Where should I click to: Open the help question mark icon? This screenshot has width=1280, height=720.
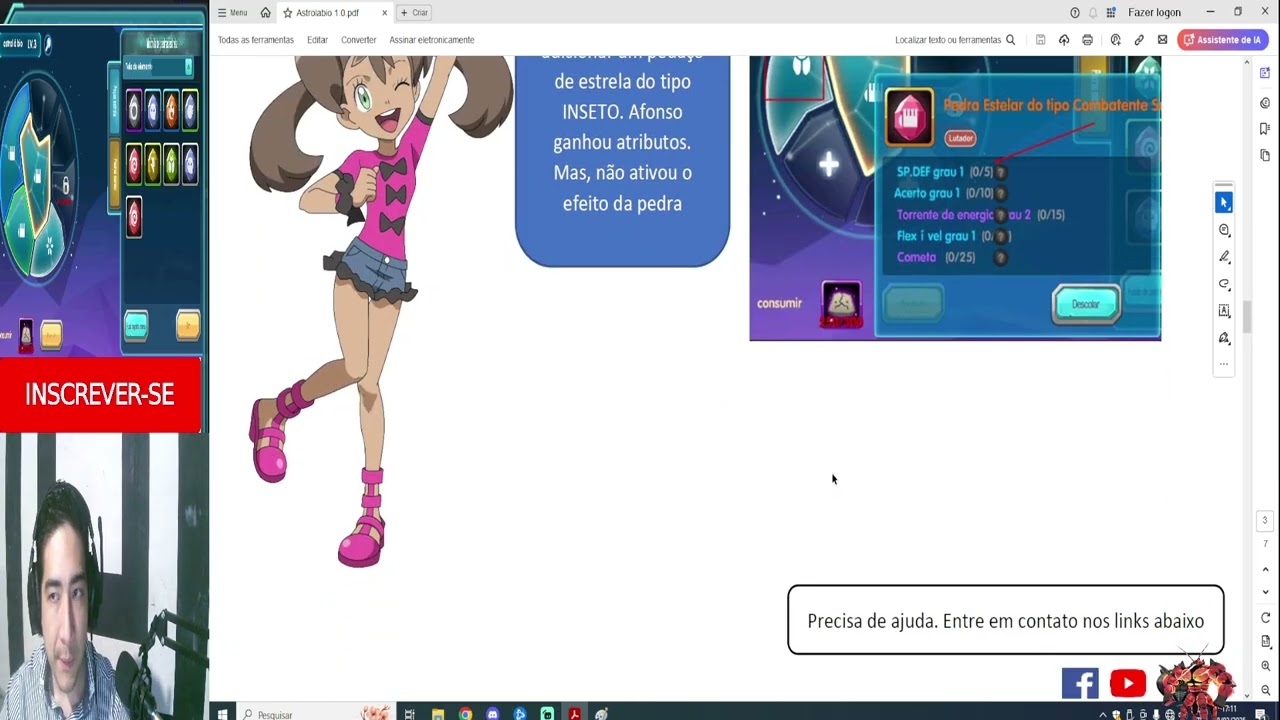click(1075, 13)
